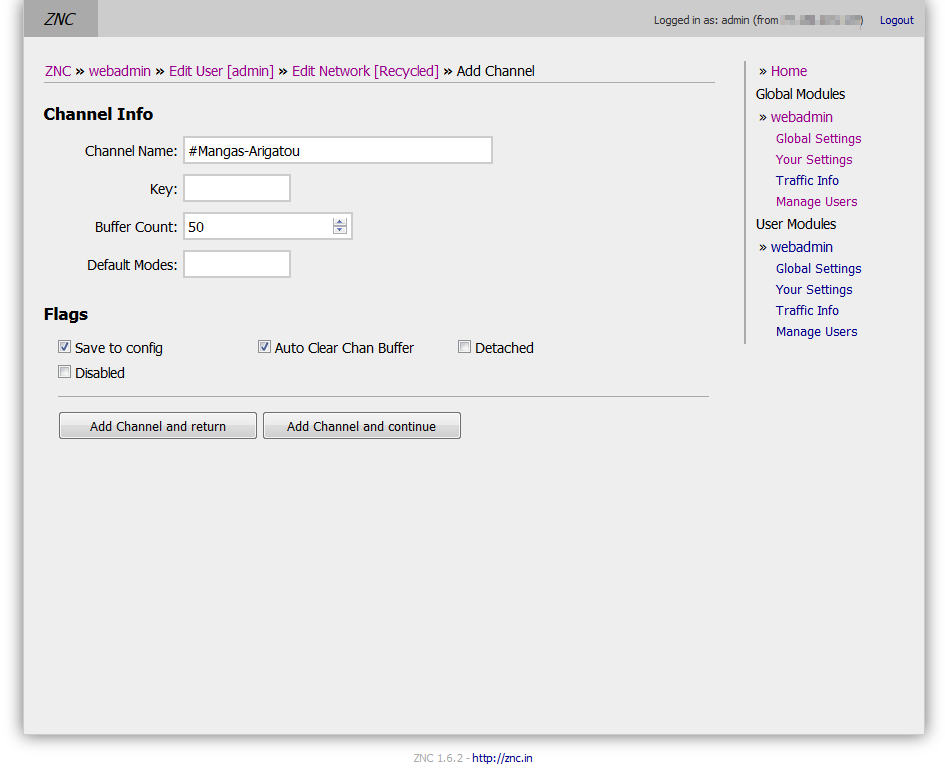945x776 pixels.
Task: Open Manage Users under Global Modules
Action: (x=816, y=201)
